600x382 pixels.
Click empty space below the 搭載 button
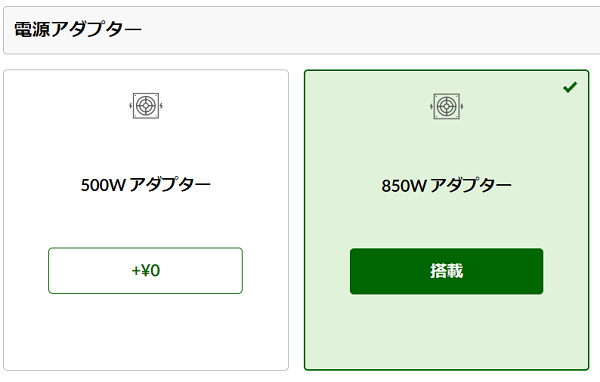click(447, 331)
